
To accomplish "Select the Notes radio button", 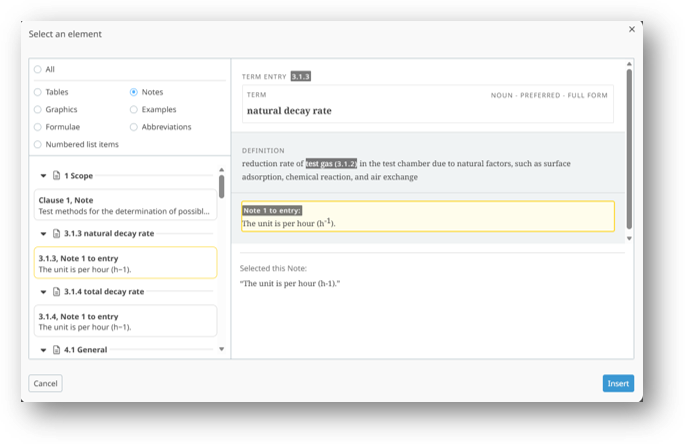I will 134,92.
